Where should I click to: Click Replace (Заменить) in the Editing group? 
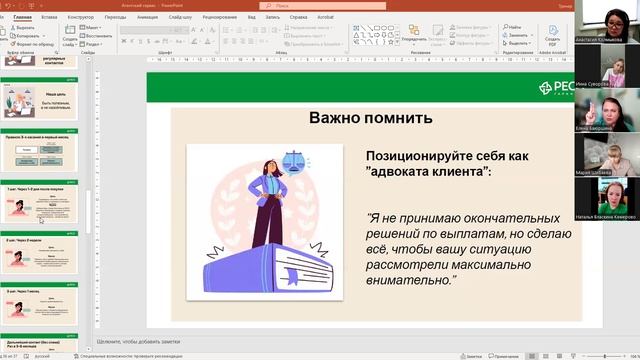(516, 35)
